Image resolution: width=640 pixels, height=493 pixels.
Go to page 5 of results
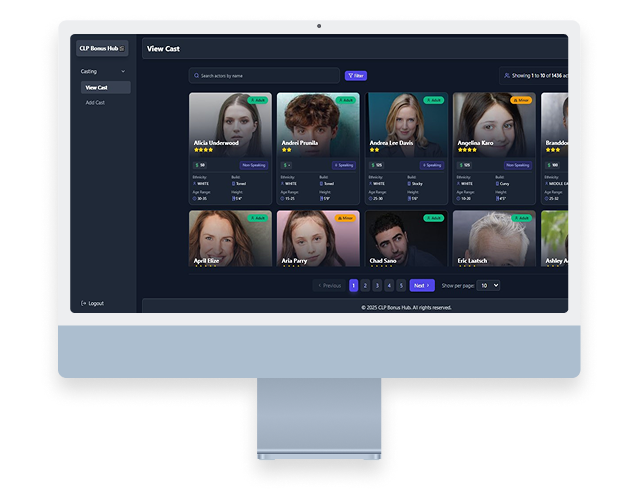(x=401, y=285)
